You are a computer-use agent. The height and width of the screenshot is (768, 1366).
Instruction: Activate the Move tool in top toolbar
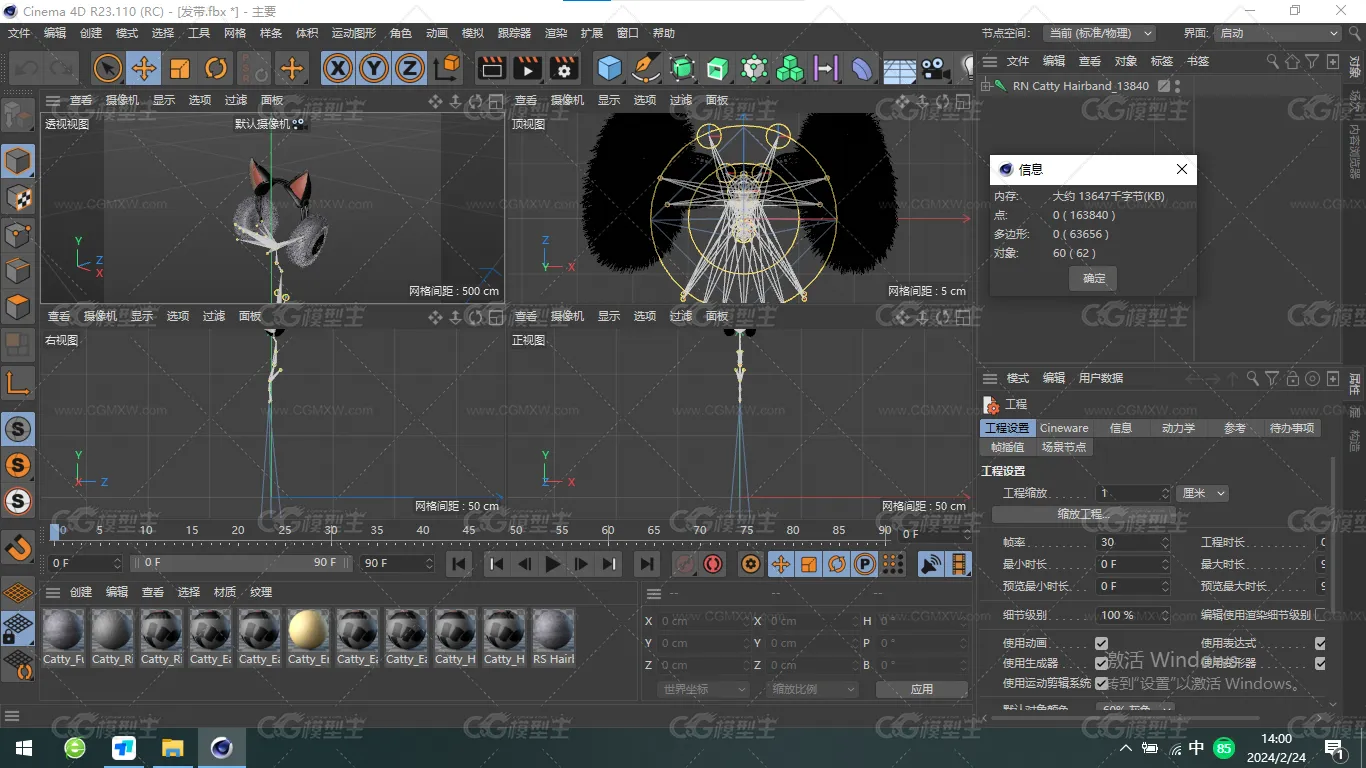pos(143,68)
